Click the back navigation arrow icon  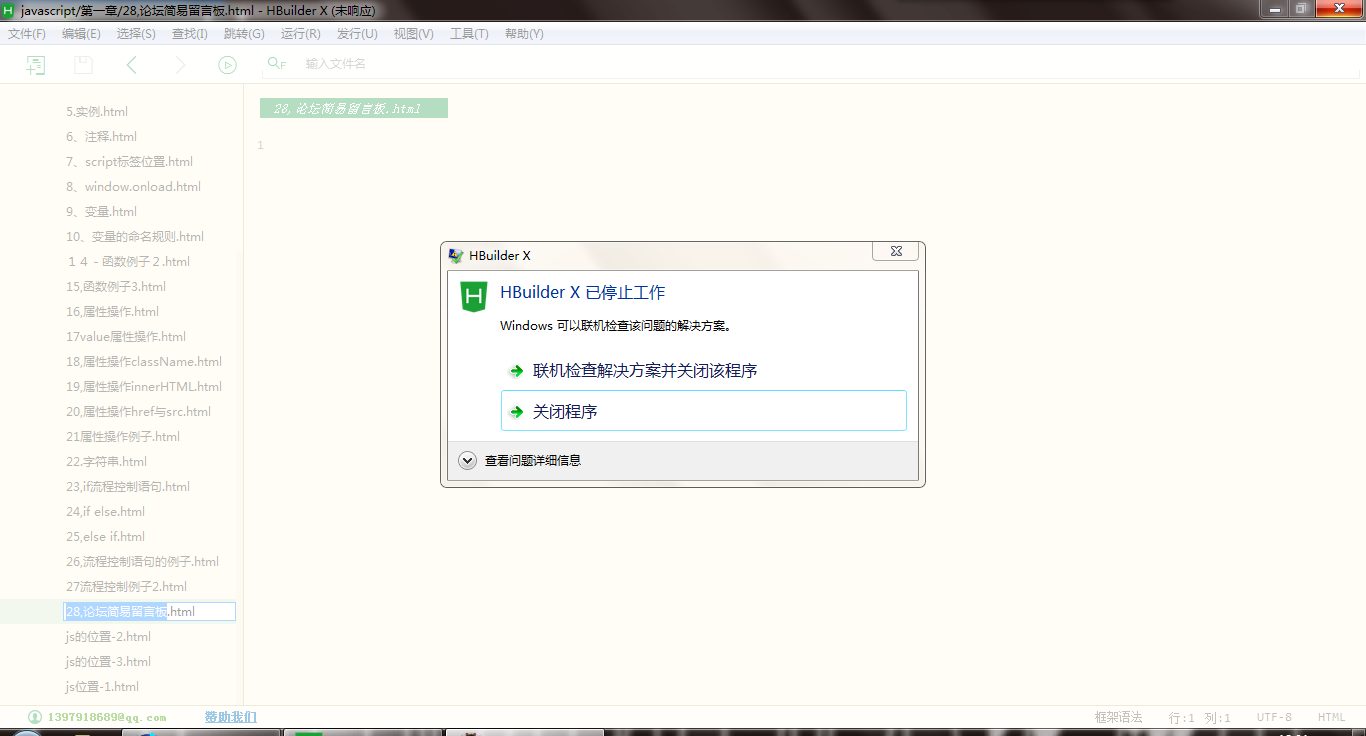tap(131, 65)
